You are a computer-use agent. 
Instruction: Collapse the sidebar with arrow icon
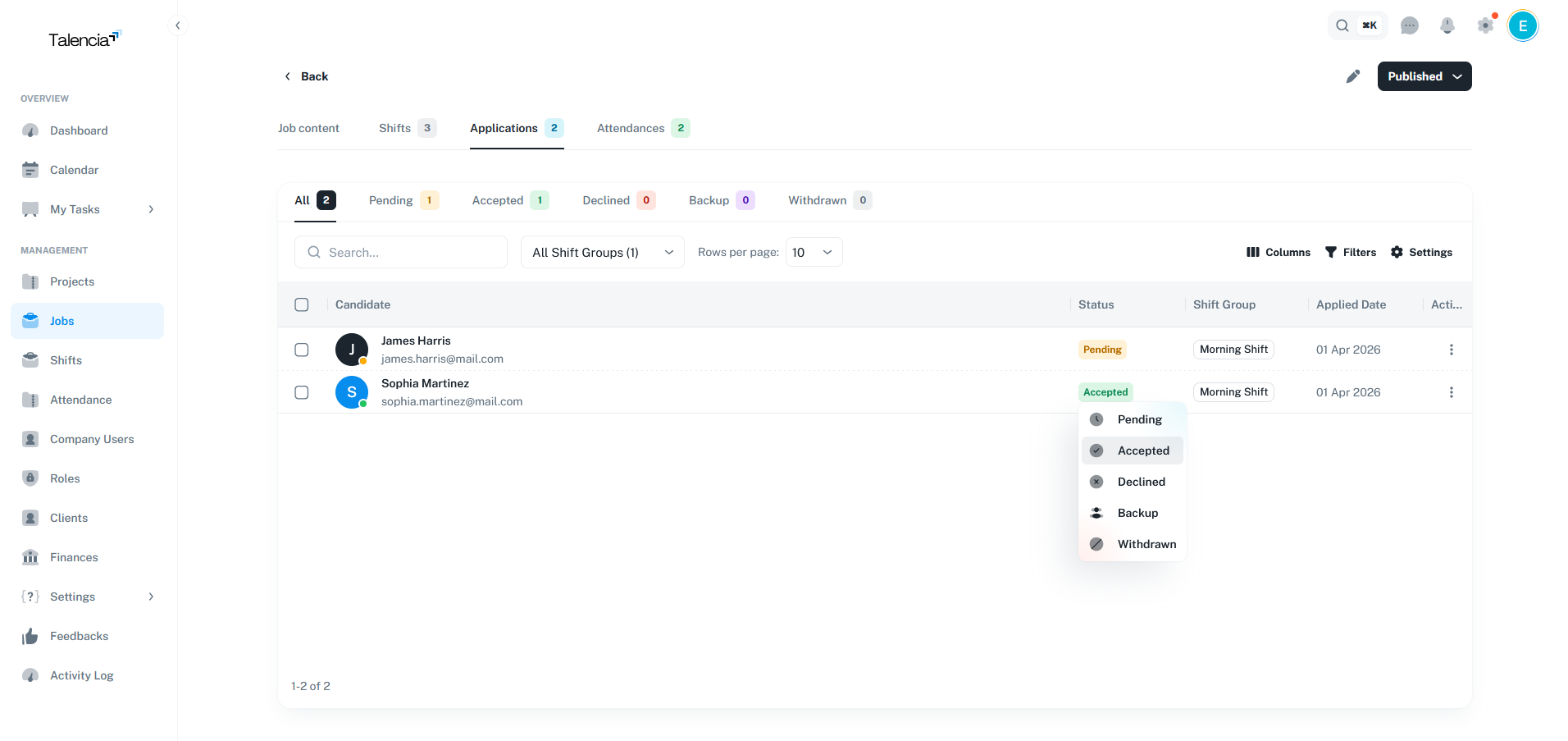point(178,25)
